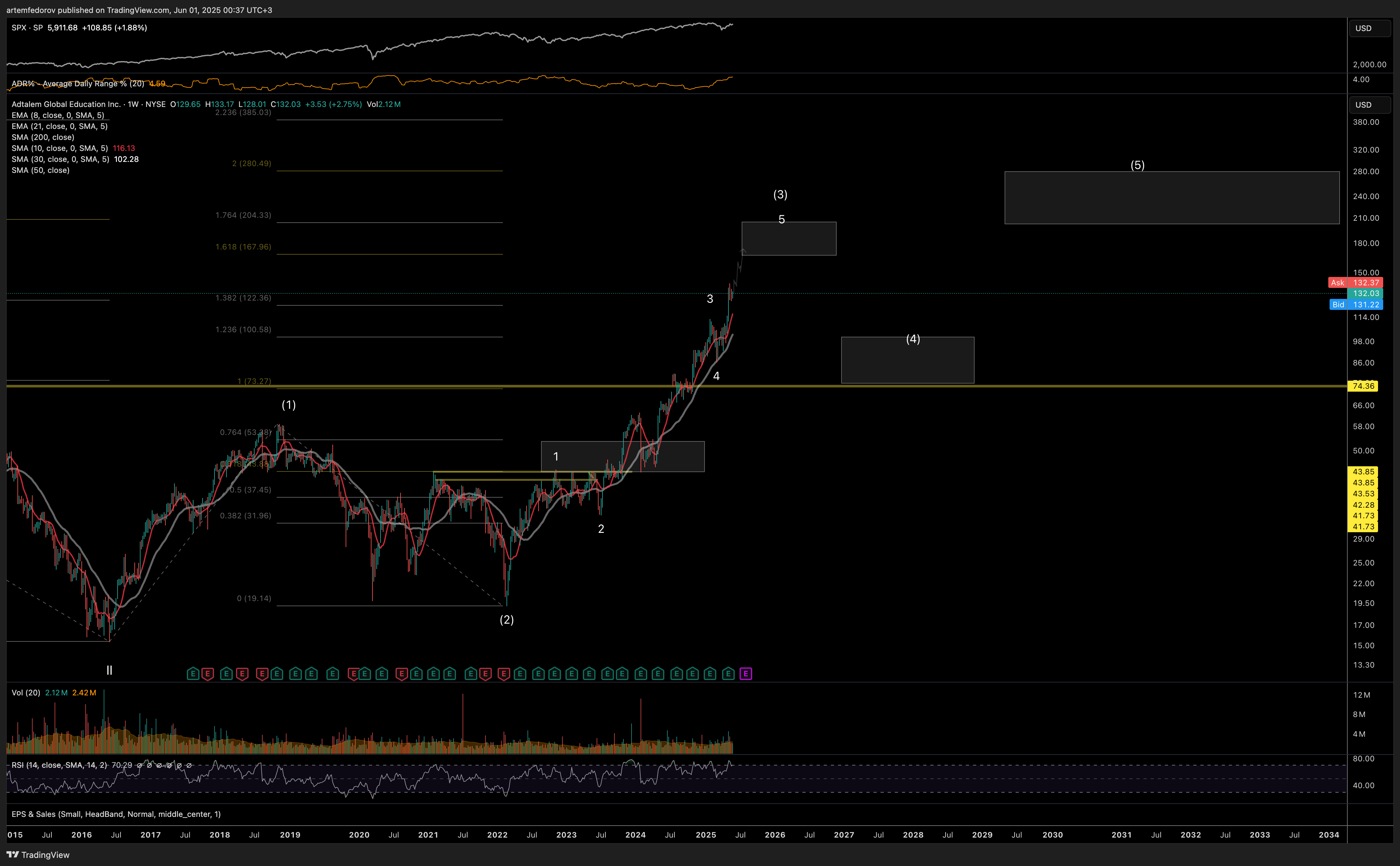This screenshot has height=866, width=1400.
Task: Click the green 132.03 last price label
Action: coord(1366,293)
